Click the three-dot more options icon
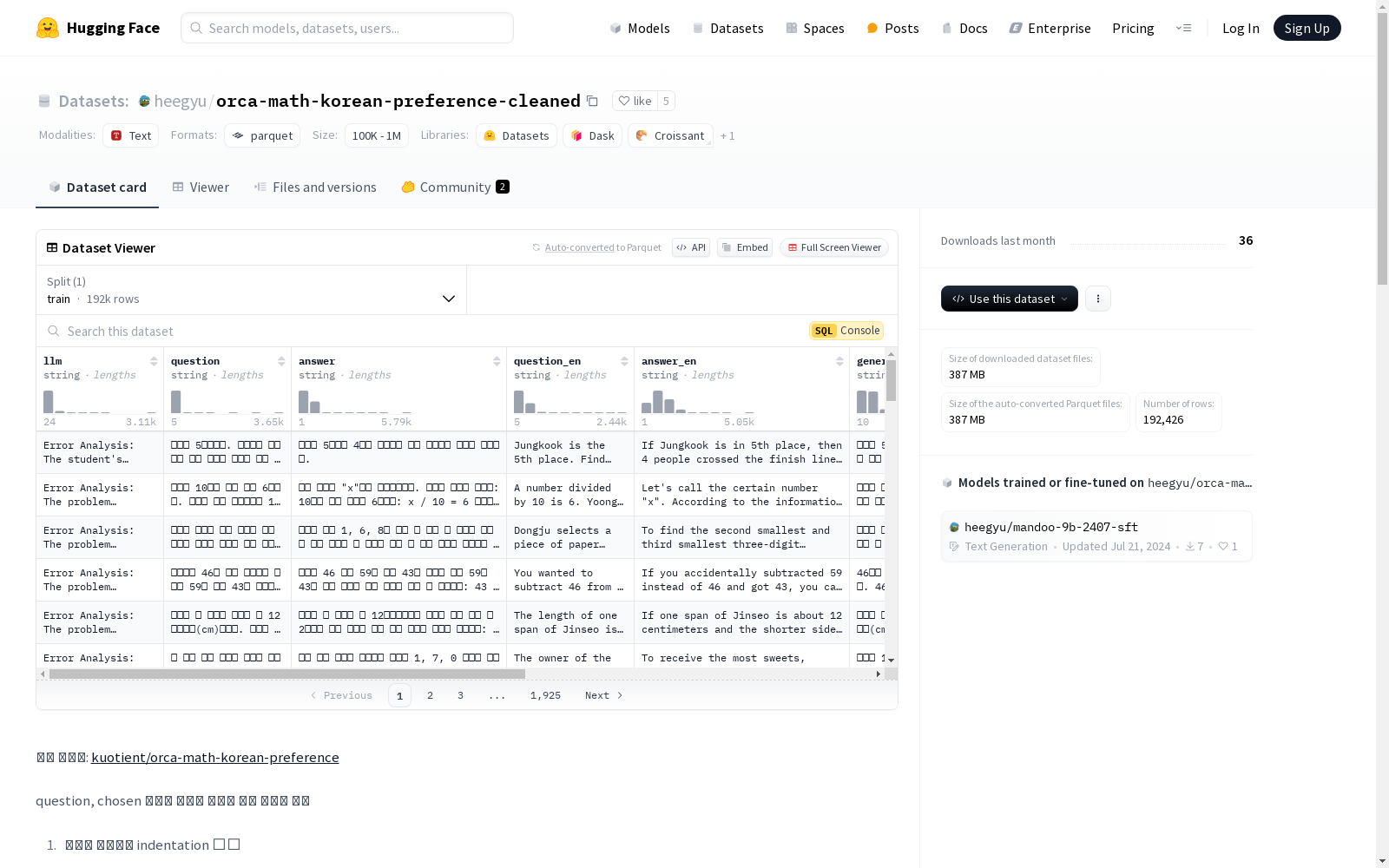Viewport: 1389px width, 868px height. click(1098, 299)
